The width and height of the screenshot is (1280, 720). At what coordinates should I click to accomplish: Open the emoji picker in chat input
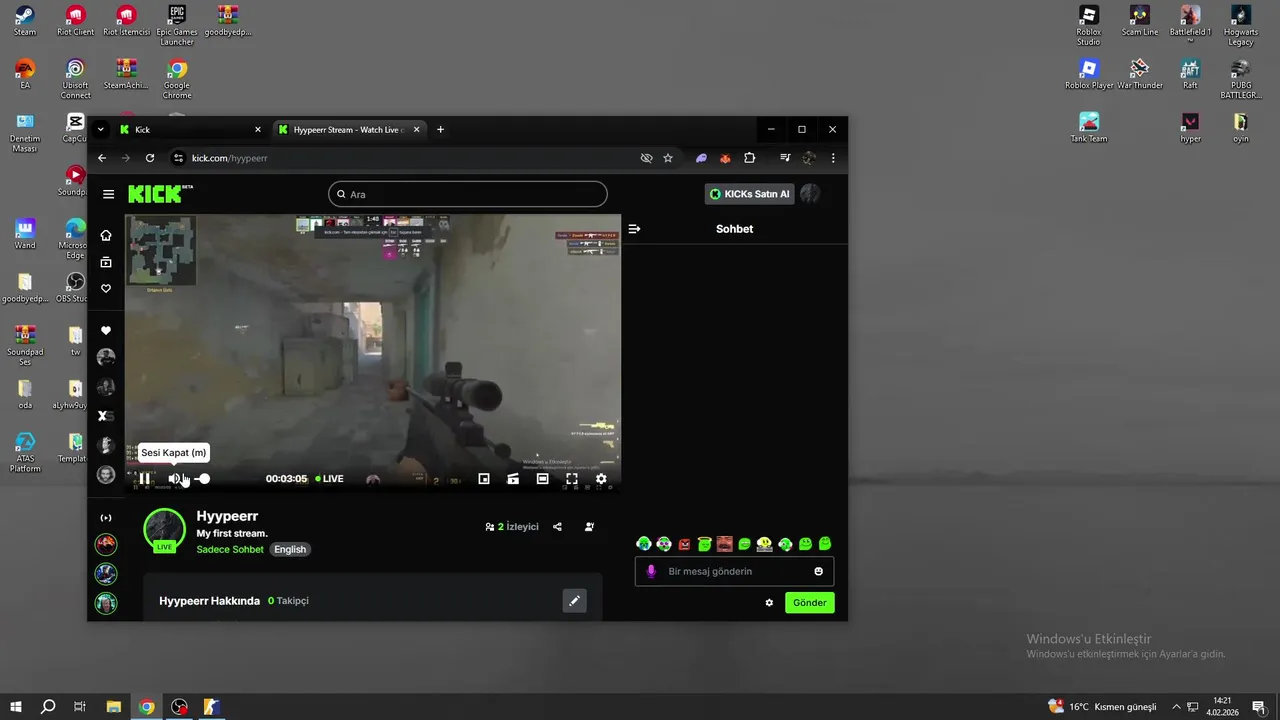818,571
